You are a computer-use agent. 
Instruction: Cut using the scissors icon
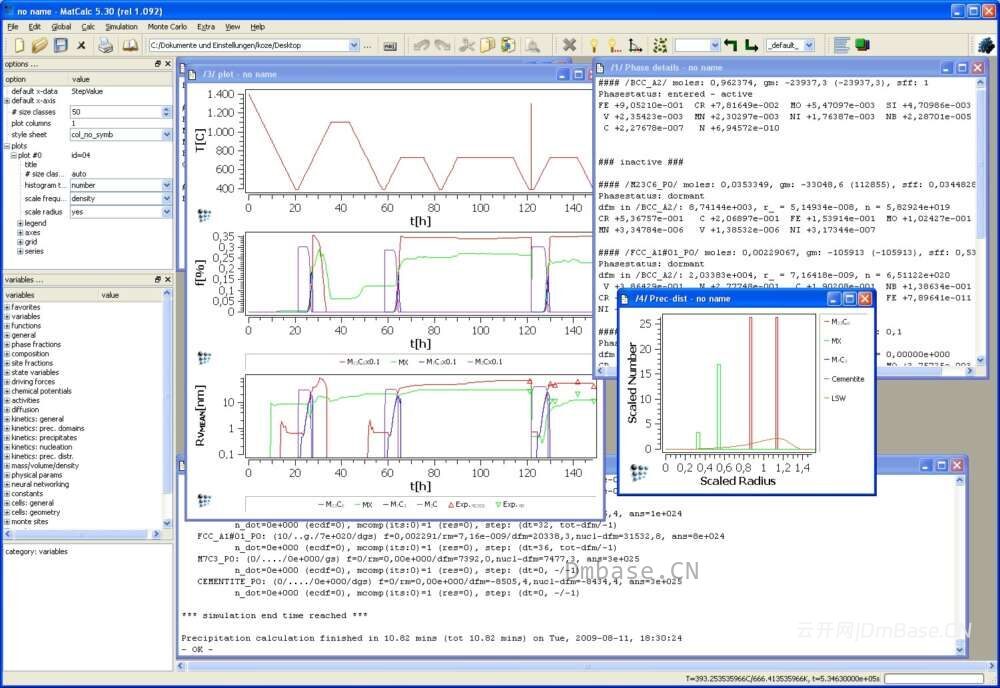pos(467,45)
